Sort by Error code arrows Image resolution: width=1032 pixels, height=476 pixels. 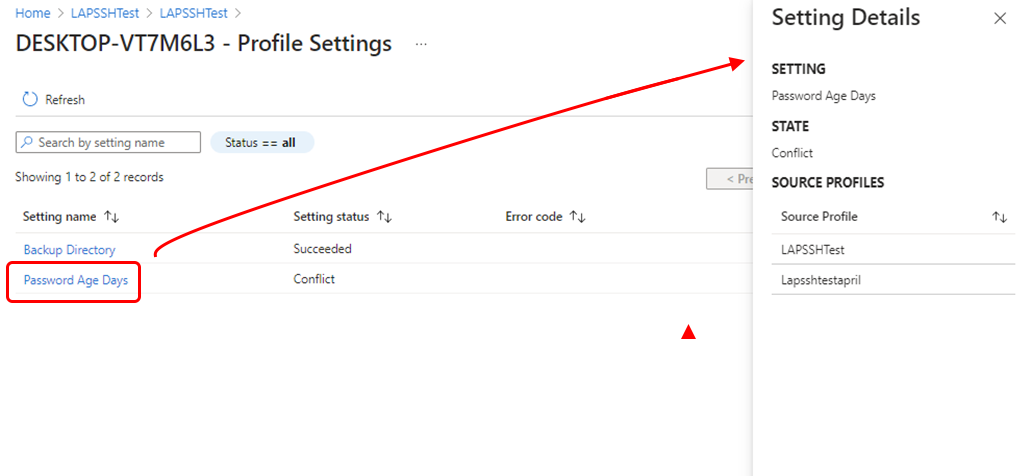point(577,217)
